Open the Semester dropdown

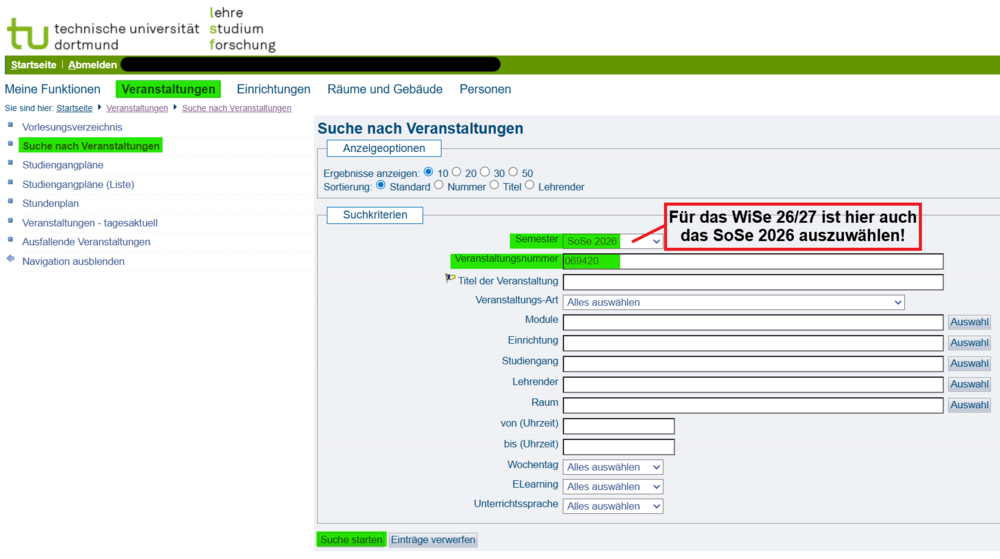pos(613,241)
